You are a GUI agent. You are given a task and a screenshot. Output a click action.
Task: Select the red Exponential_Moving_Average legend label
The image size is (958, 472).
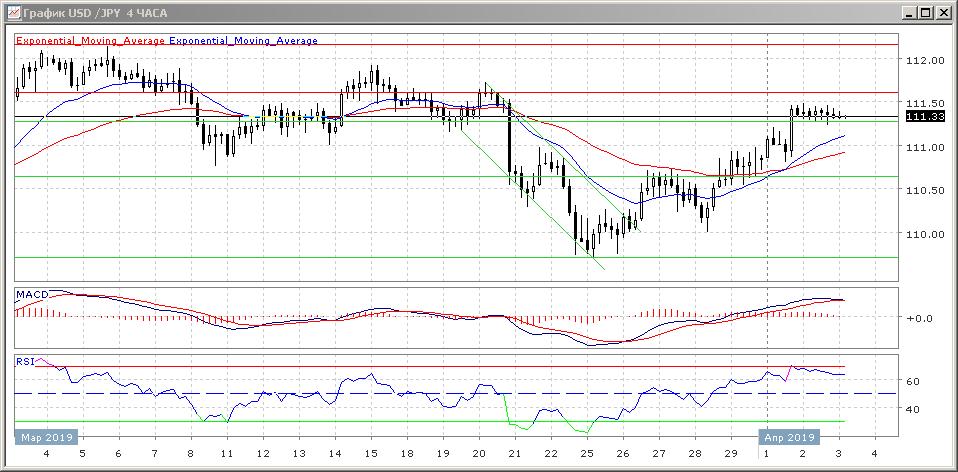(90, 41)
